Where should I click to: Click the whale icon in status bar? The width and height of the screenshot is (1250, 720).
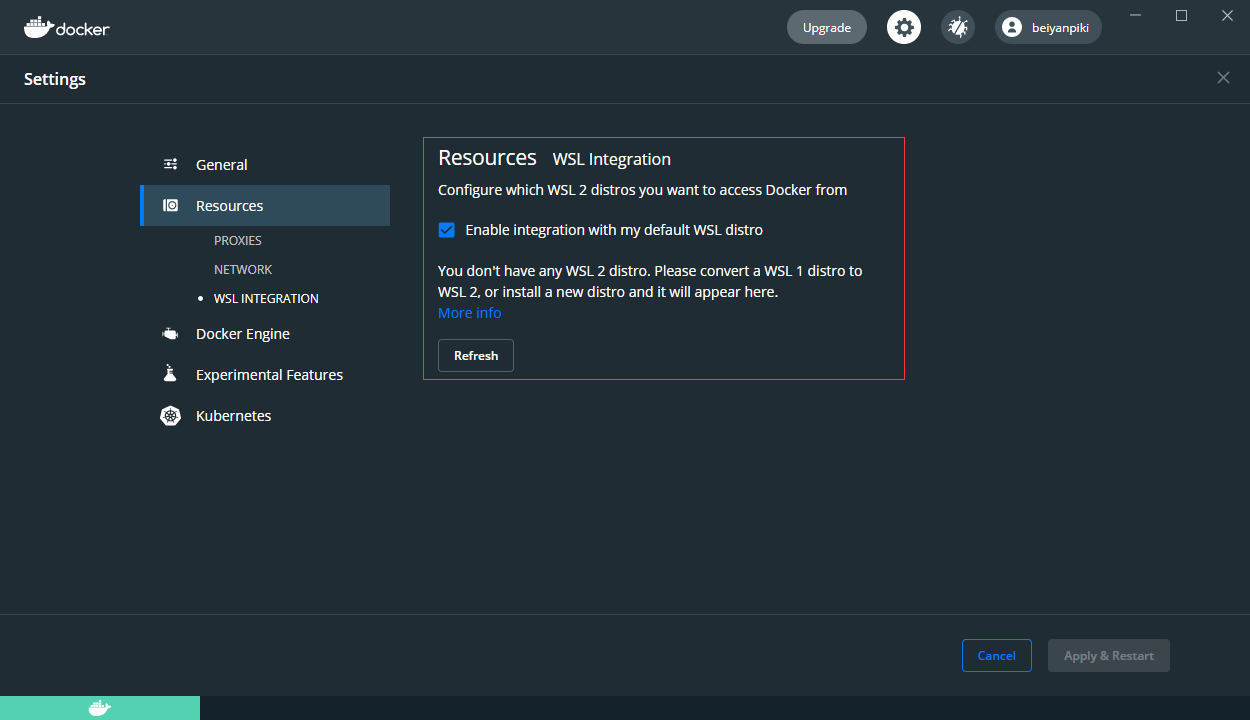100,708
